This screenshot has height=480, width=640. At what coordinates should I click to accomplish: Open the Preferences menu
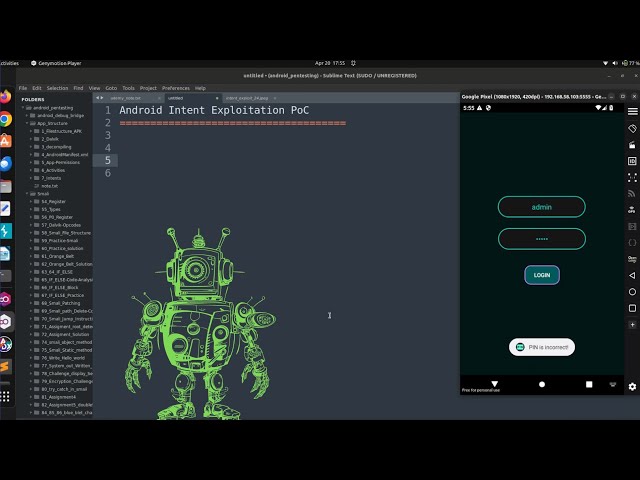tap(176, 88)
